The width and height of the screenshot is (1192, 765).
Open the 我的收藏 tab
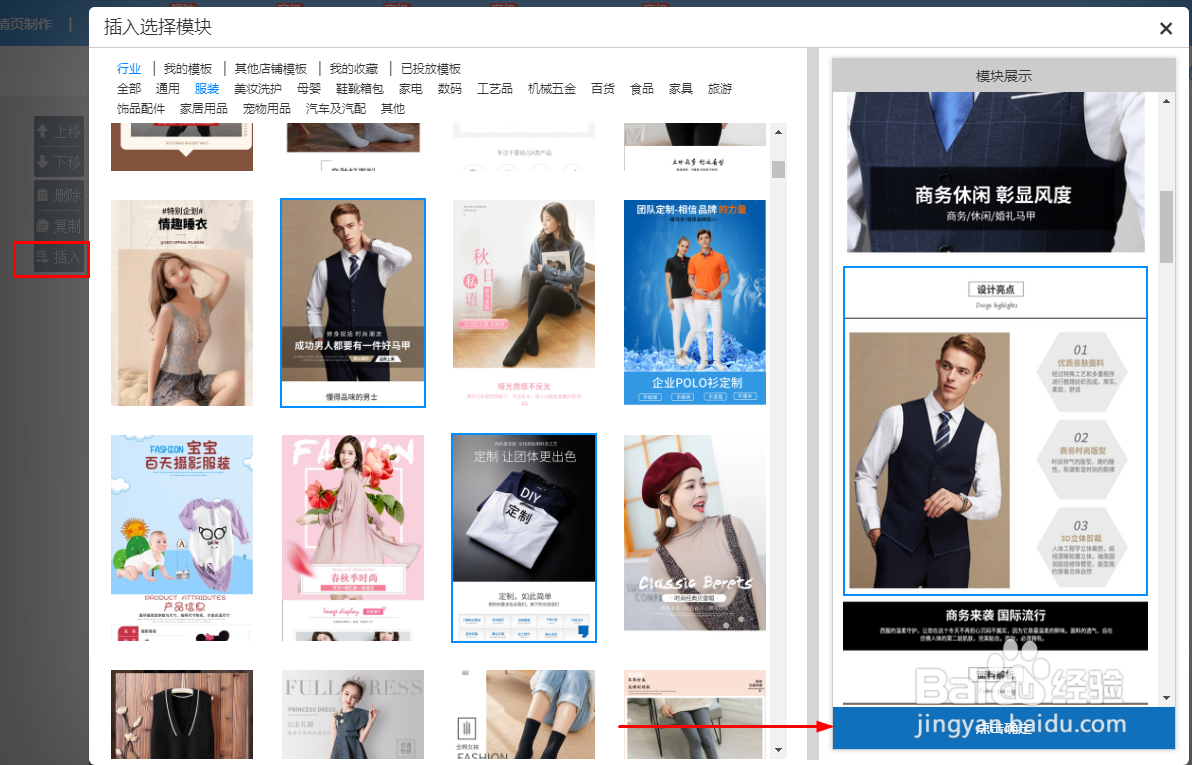[355, 68]
